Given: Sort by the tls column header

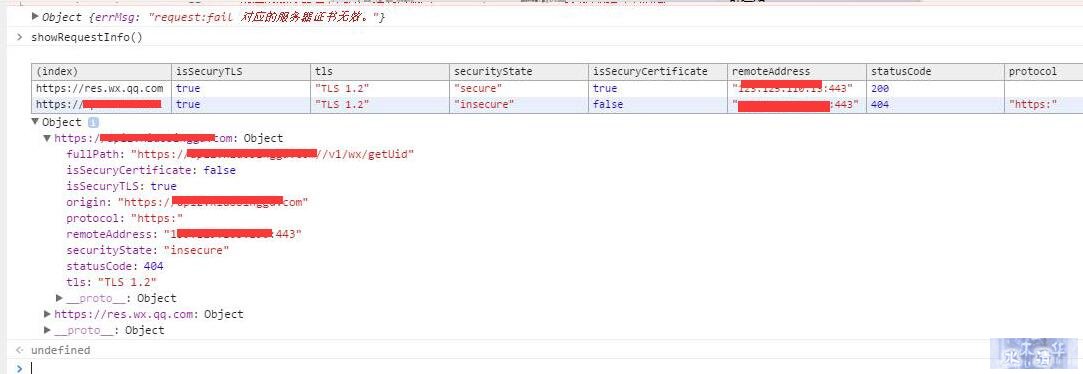Looking at the screenshot, I should point(381,72).
